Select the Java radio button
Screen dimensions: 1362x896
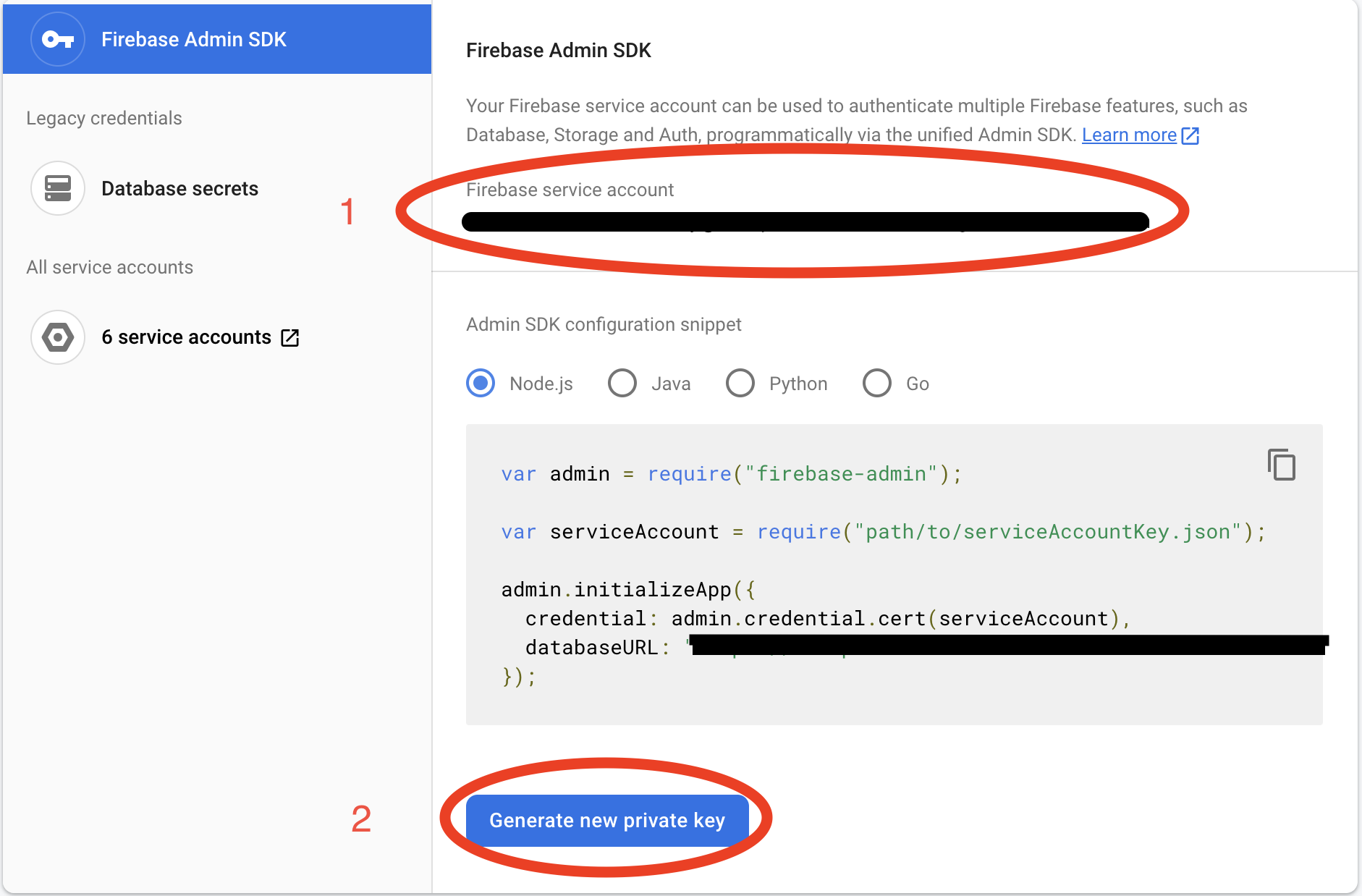pos(622,383)
